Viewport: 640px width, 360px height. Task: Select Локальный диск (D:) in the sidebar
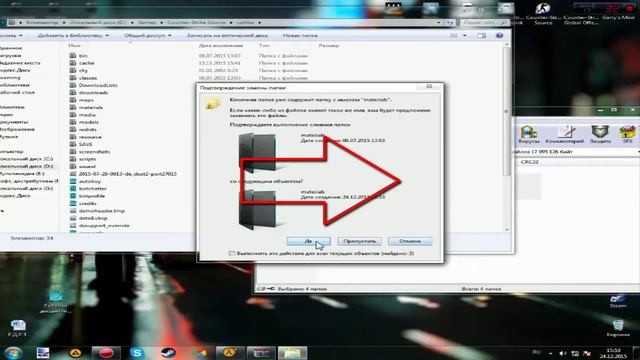point(27,166)
